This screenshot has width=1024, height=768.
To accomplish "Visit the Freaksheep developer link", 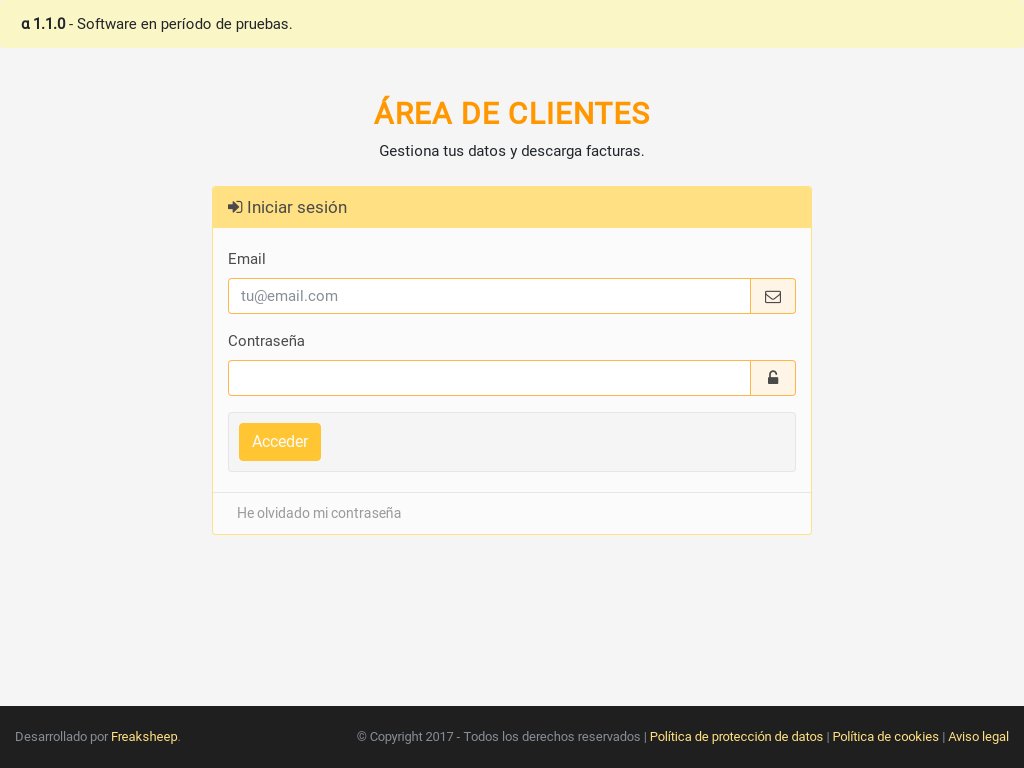I will (144, 737).
